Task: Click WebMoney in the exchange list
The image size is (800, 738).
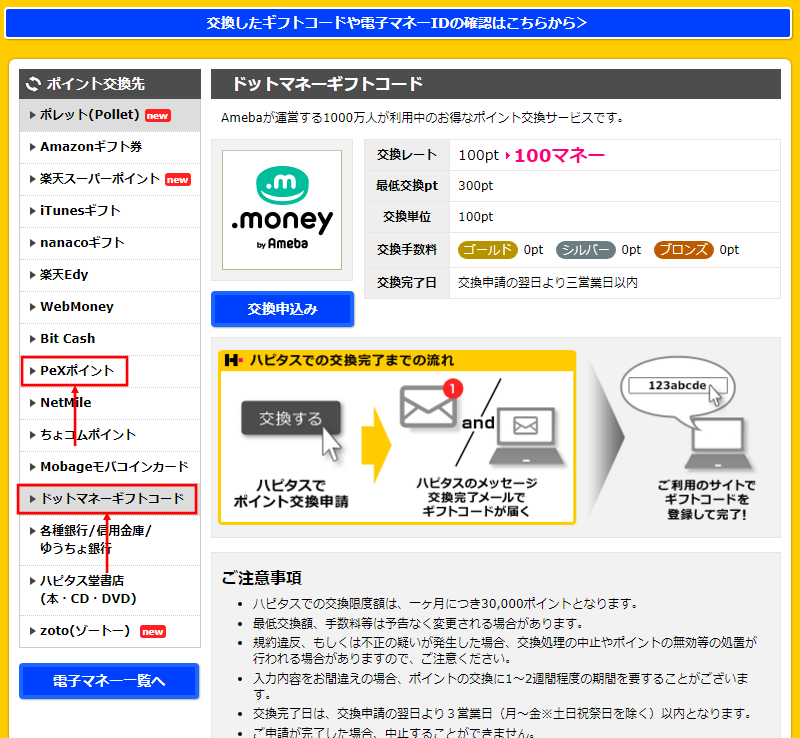Action: coord(77,307)
